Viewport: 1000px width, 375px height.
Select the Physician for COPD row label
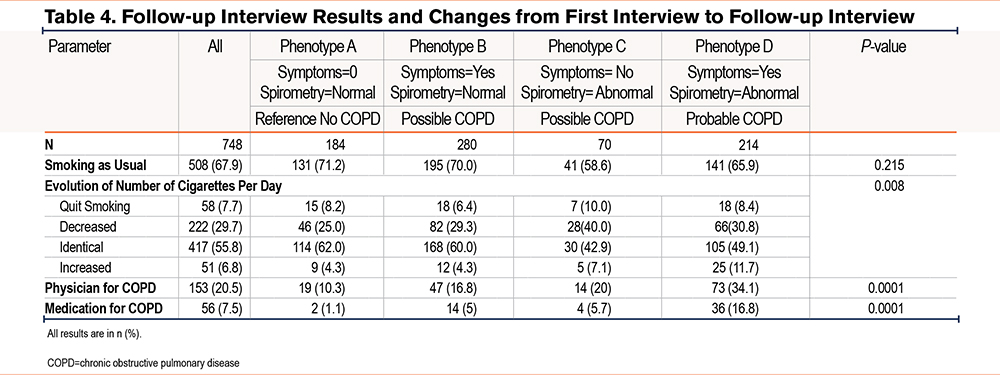100,288
